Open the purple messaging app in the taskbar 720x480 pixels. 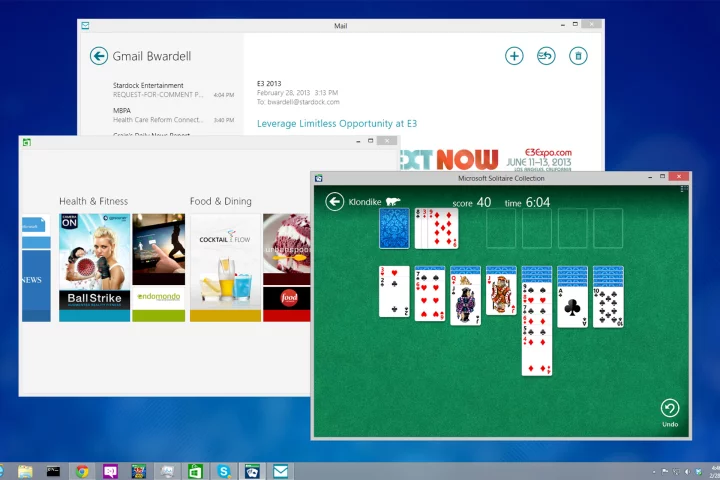pyautogui.click(x=110, y=471)
